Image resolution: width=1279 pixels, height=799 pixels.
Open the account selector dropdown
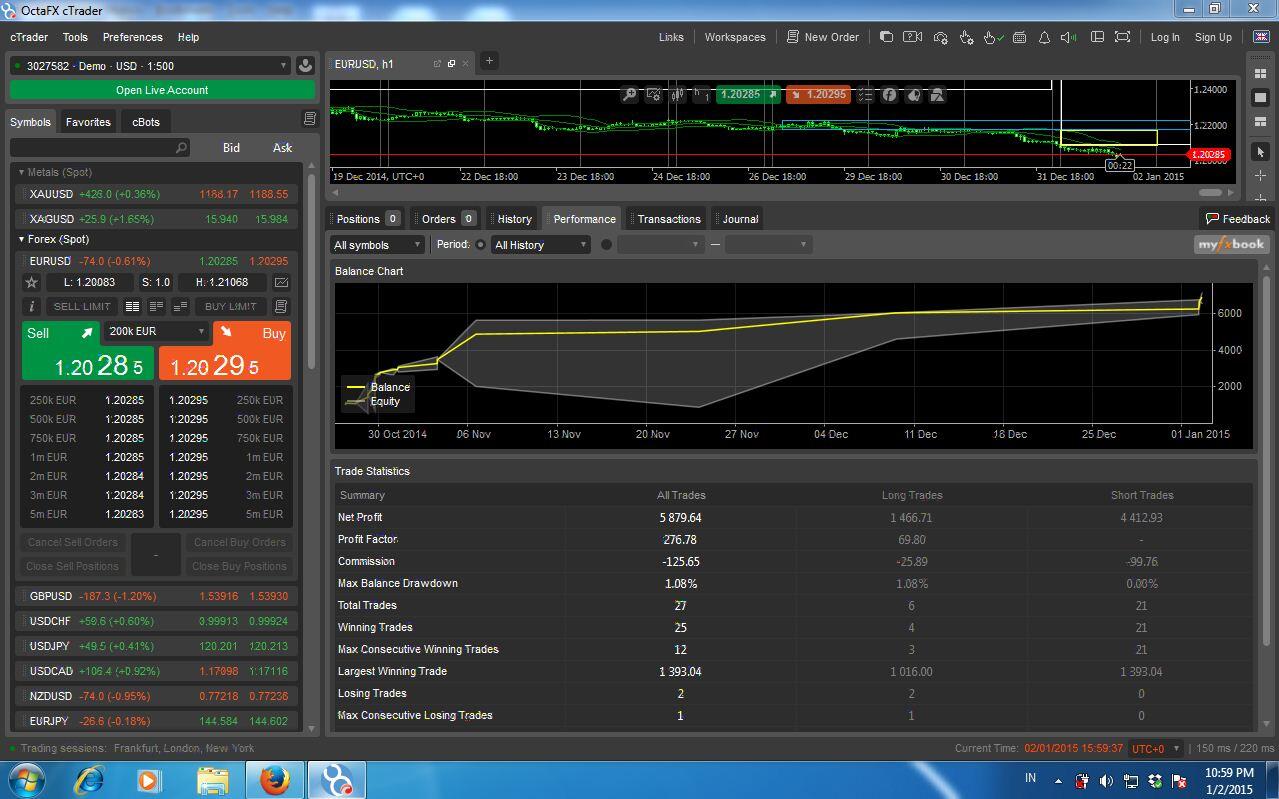(151, 66)
